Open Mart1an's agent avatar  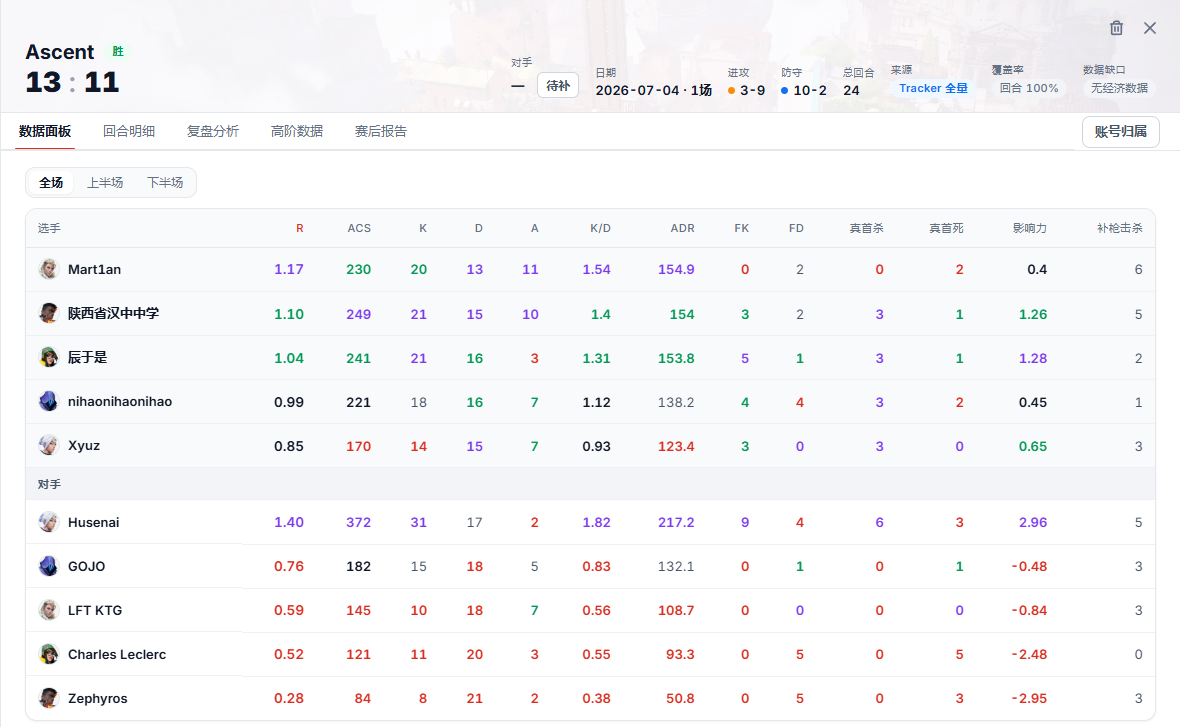click(49, 269)
